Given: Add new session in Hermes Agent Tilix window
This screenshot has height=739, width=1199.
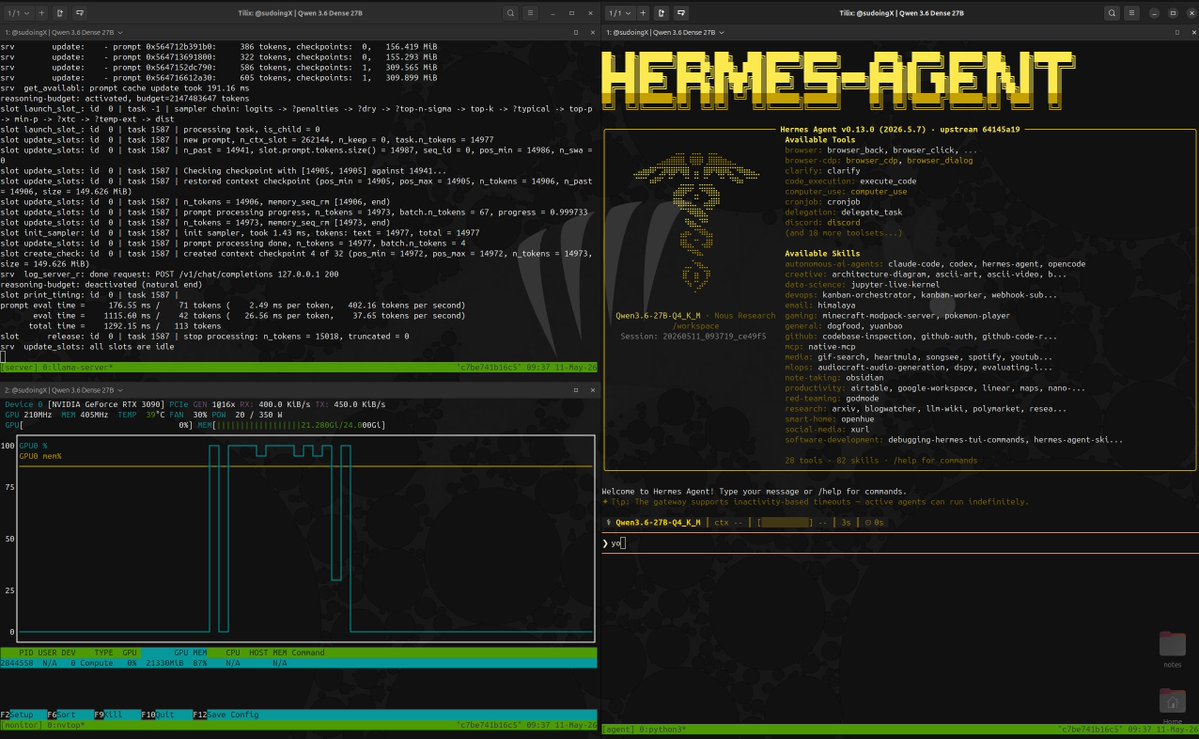Looking at the screenshot, I should 643,13.
